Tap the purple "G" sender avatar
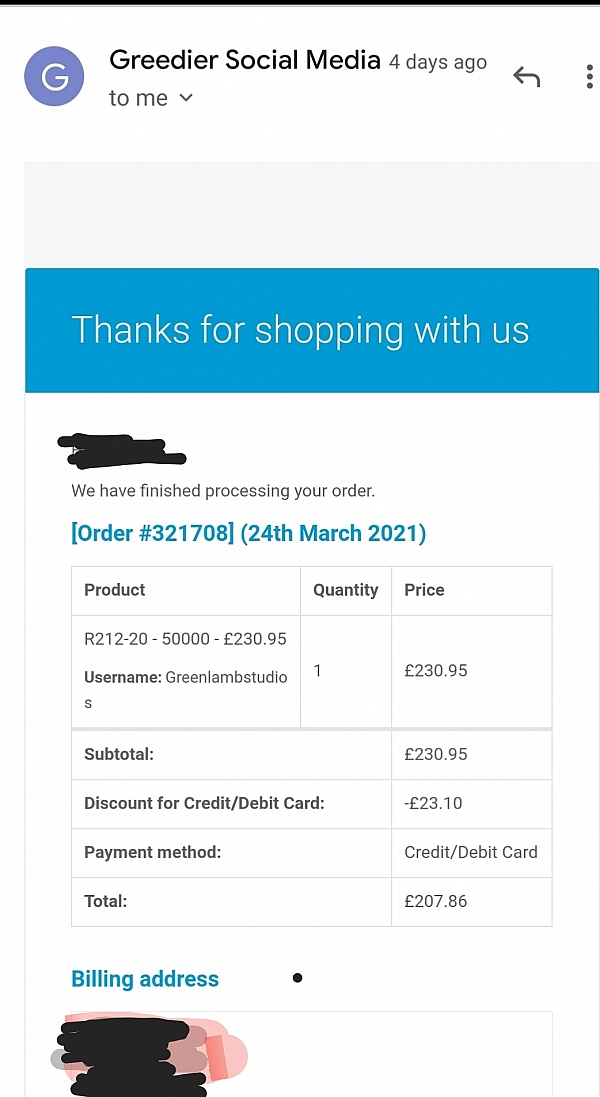The width and height of the screenshot is (600, 1097). tap(55, 77)
